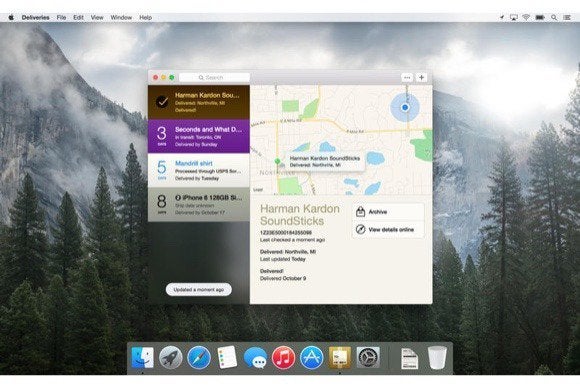Open System Preferences gear in Dock
Viewport: 580px width, 388px height.
(x=368, y=358)
